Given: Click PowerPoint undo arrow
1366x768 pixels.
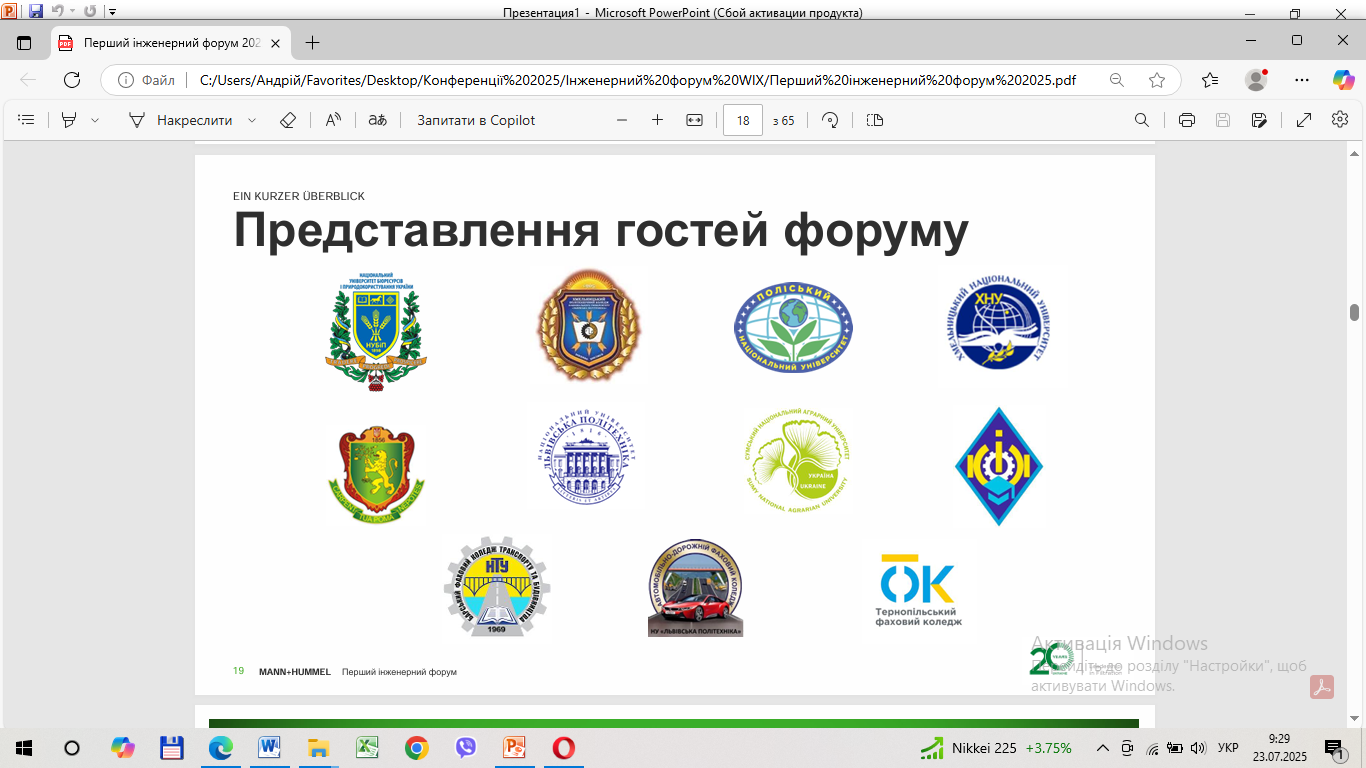Looking at the screenshot, I should coord(57,12).
